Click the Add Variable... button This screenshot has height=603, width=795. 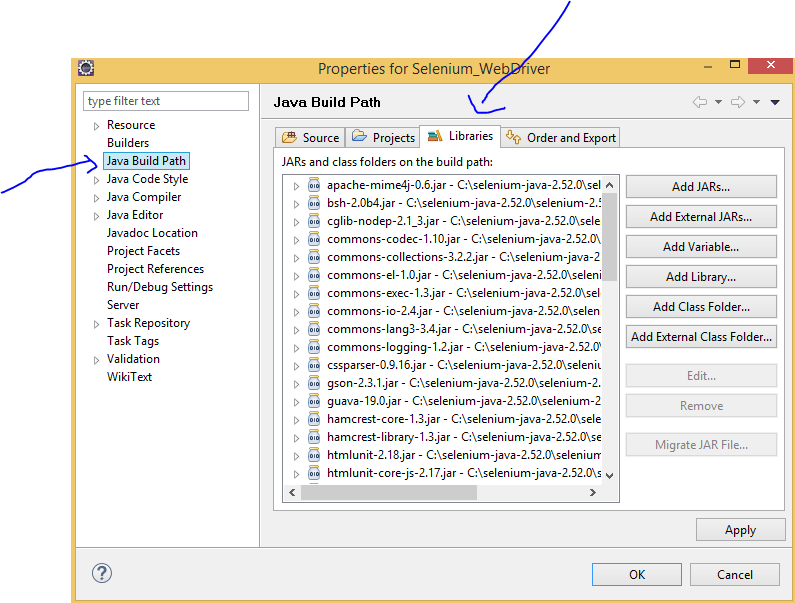coord(701,246)
